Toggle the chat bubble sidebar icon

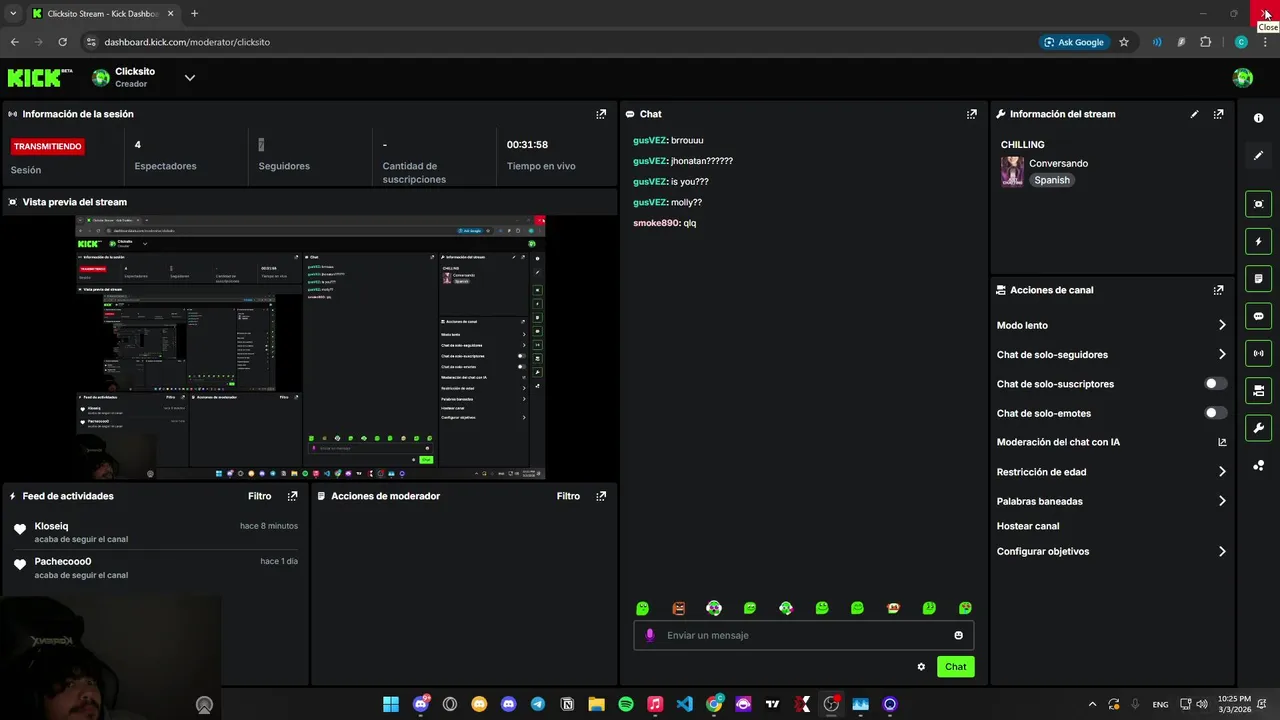(x=1258, y=316)
